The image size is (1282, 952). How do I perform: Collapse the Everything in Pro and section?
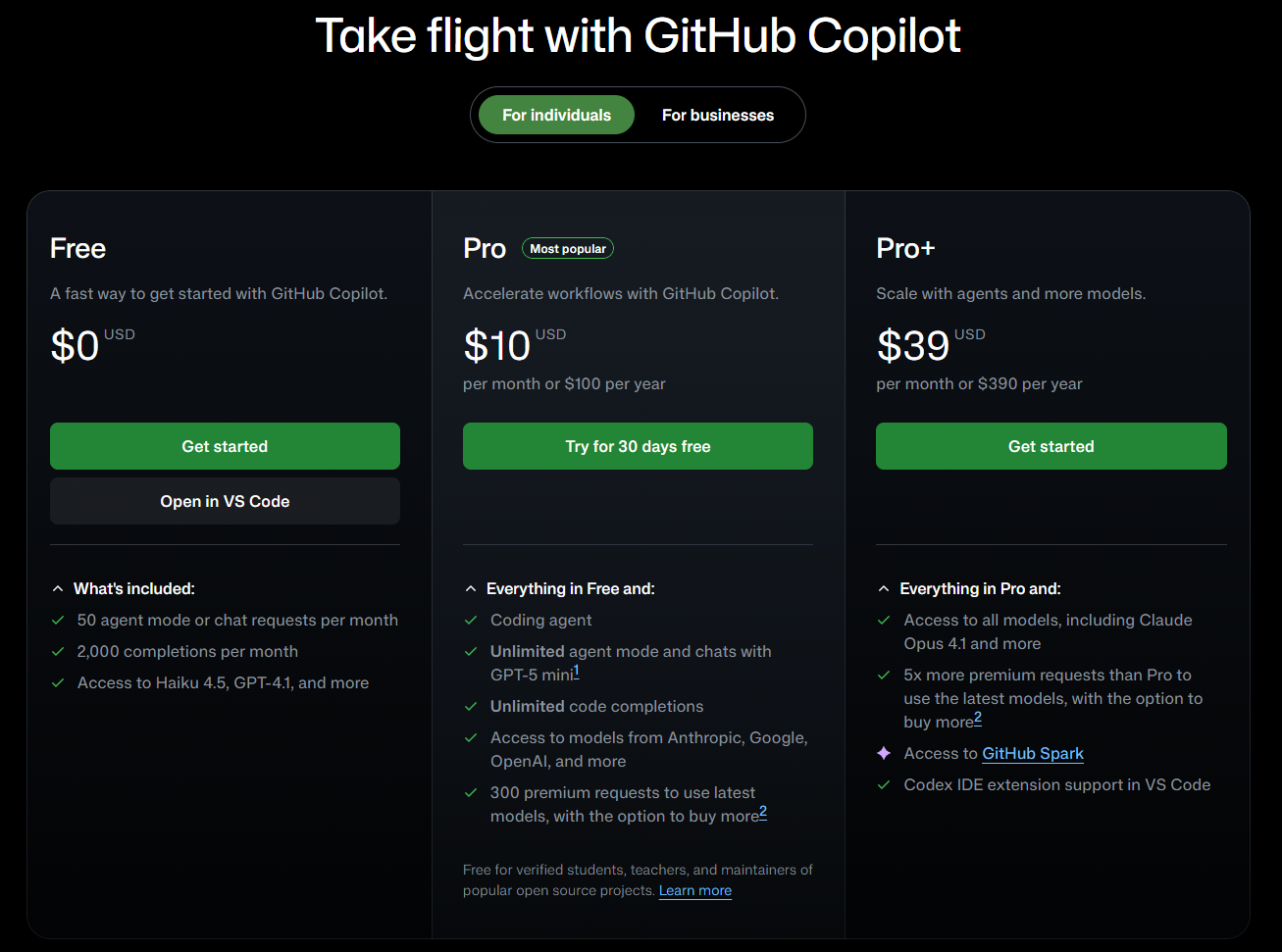click(x=884, y=588)
